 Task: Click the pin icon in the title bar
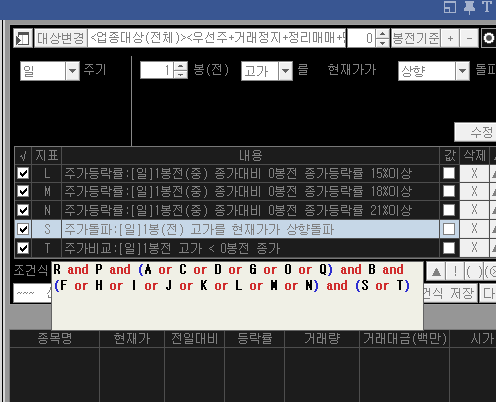[469, 7]
